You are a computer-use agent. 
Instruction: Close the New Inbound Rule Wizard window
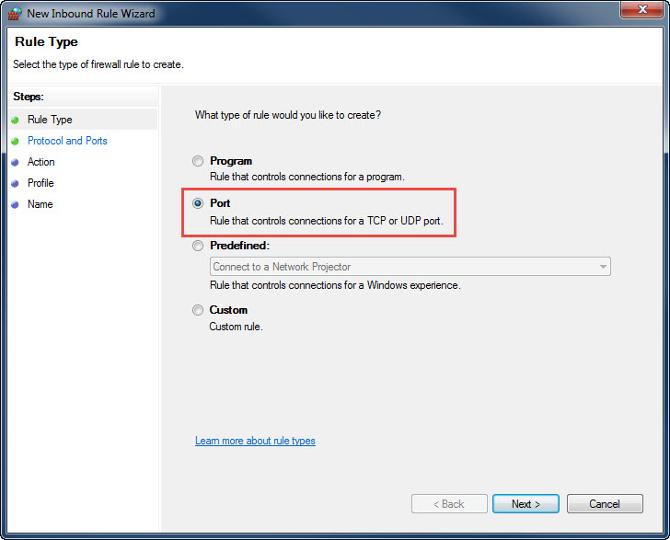(641, 9)
